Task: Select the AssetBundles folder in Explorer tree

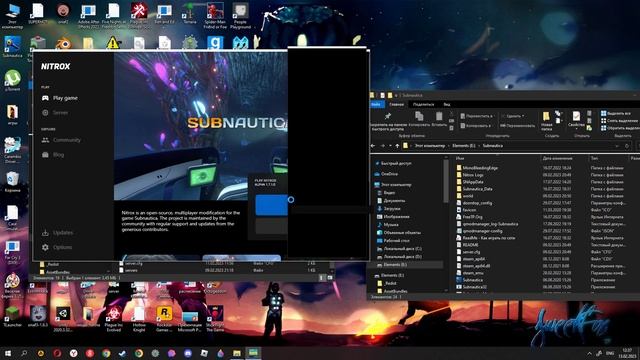Action: (396, 291)
